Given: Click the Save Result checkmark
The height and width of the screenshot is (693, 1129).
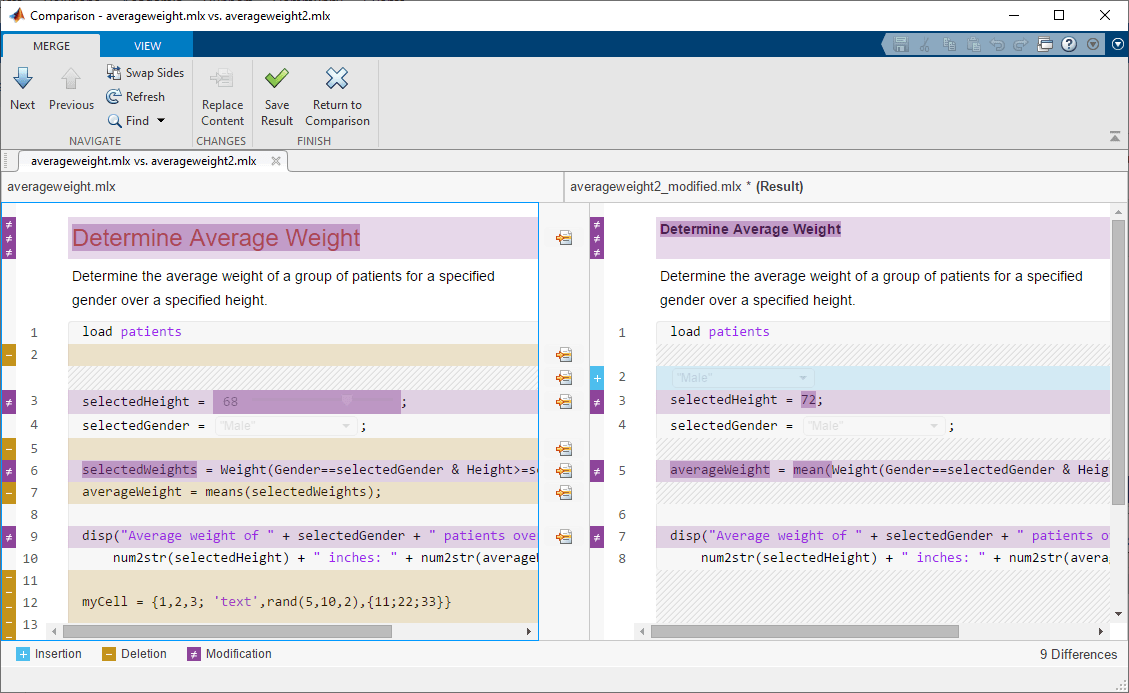Looking at the screenshot, I should coord(277,79).
